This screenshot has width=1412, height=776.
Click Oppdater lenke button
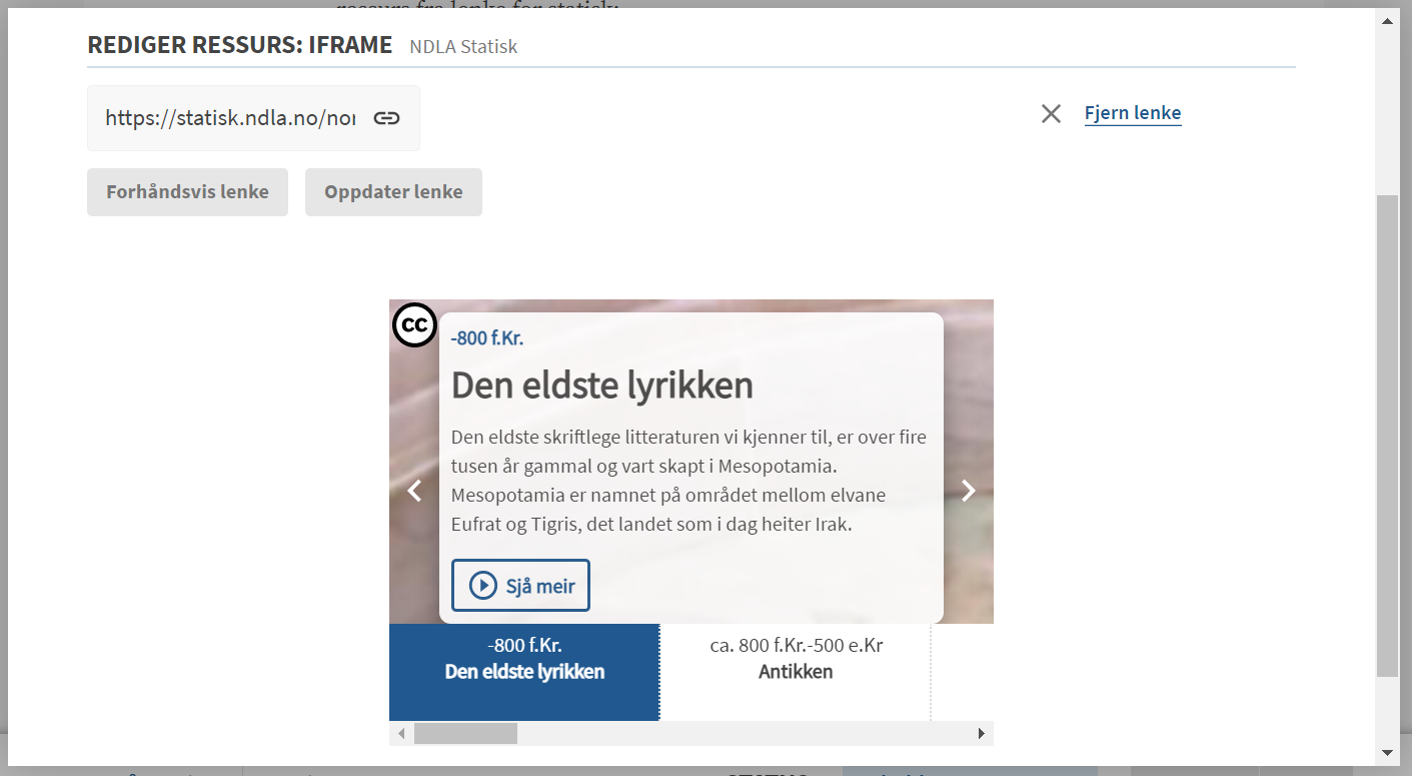tap(393, 192)
